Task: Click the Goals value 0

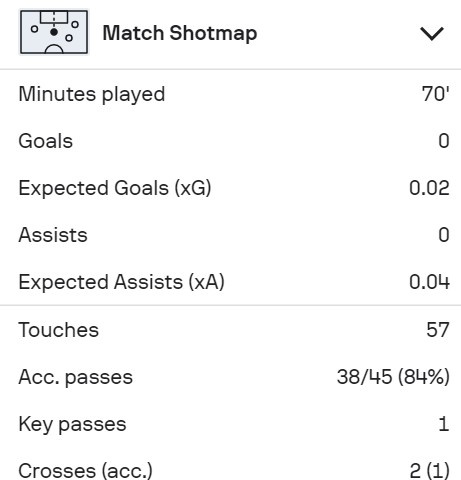Action: tap(444, 141)
